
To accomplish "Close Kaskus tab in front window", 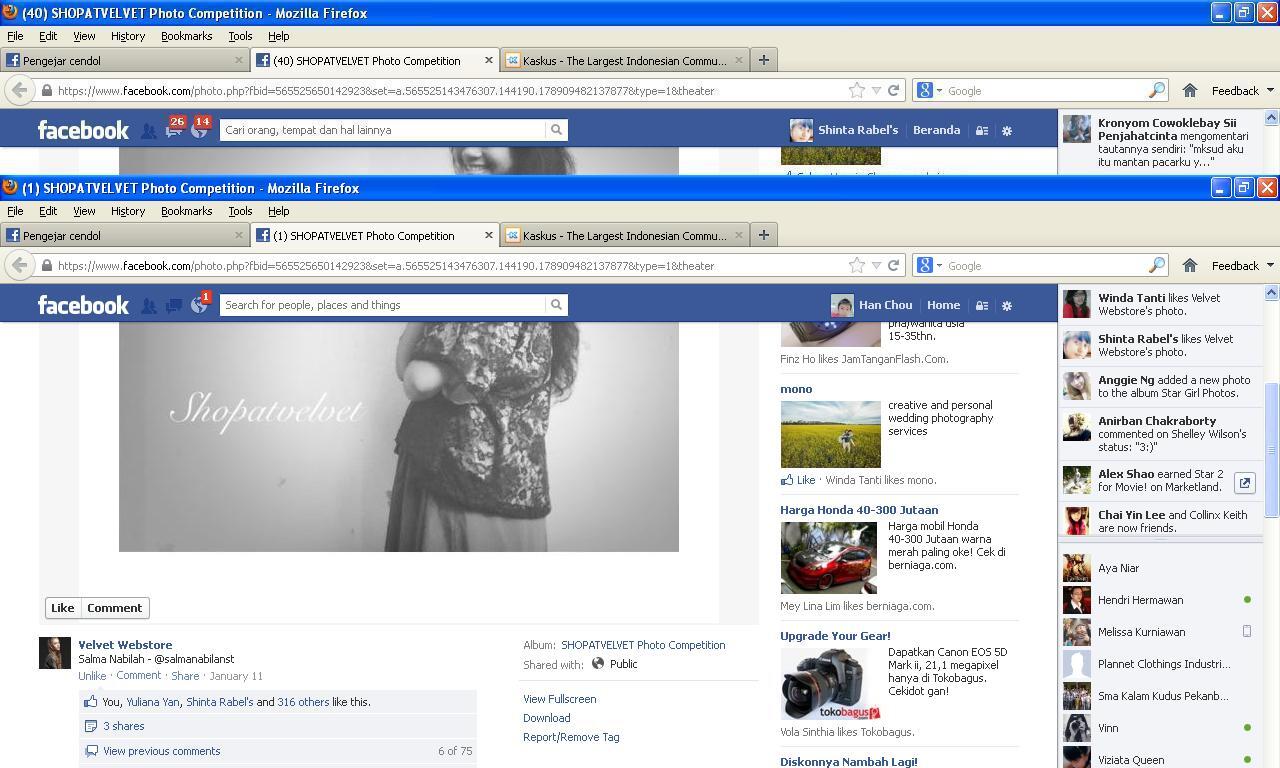I will 738,235.
